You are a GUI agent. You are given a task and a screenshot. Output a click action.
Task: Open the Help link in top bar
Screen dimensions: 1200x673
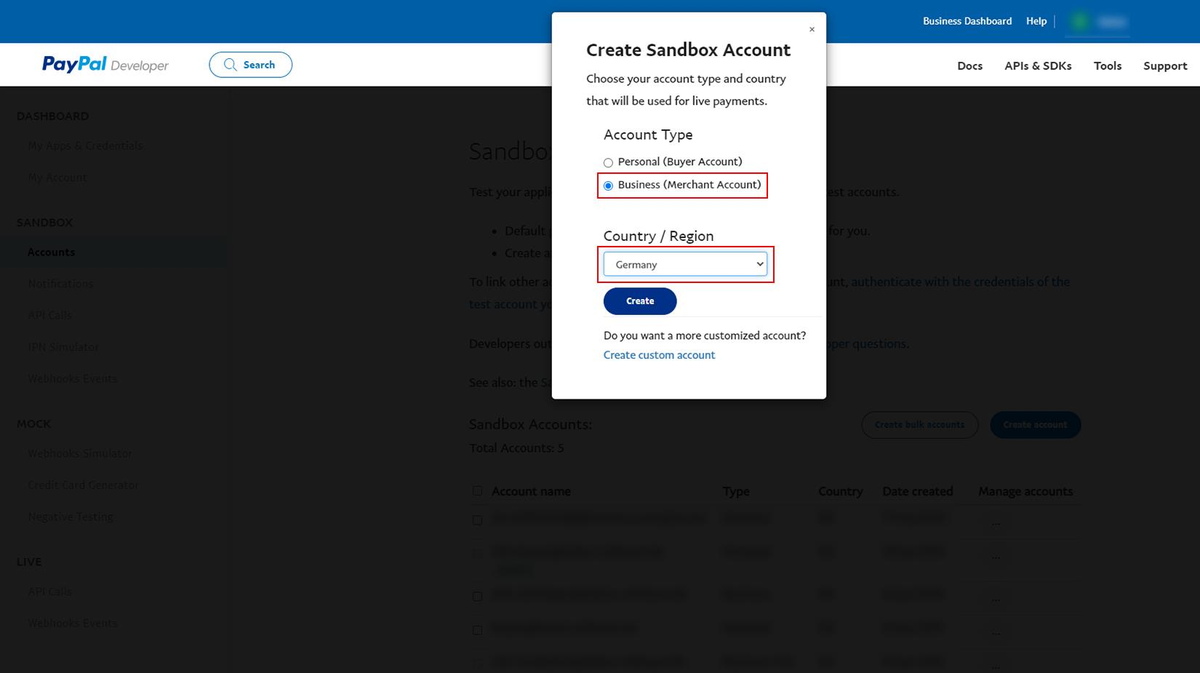(x=1037, y=21)
